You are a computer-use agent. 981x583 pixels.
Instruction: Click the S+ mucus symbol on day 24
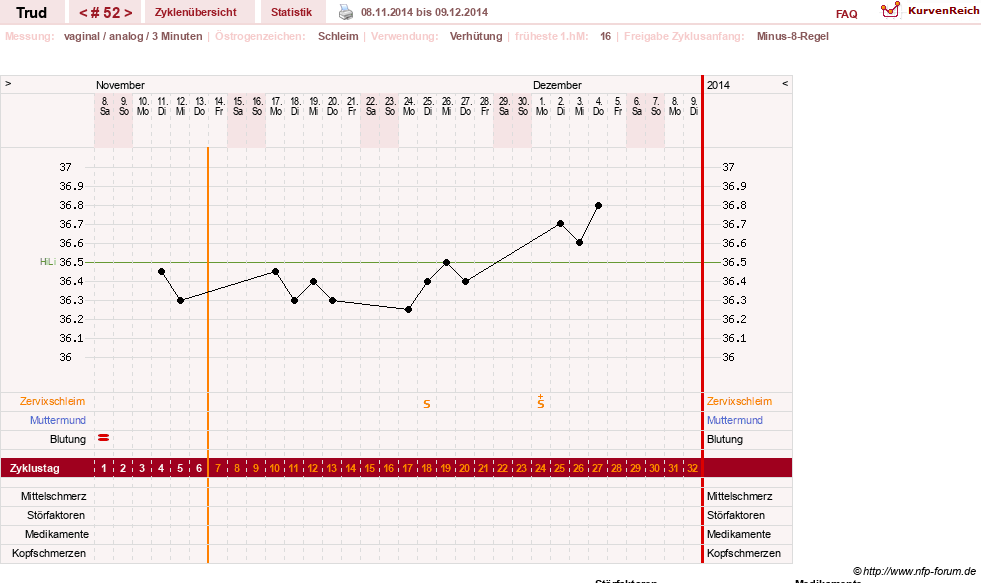[541, 402]
